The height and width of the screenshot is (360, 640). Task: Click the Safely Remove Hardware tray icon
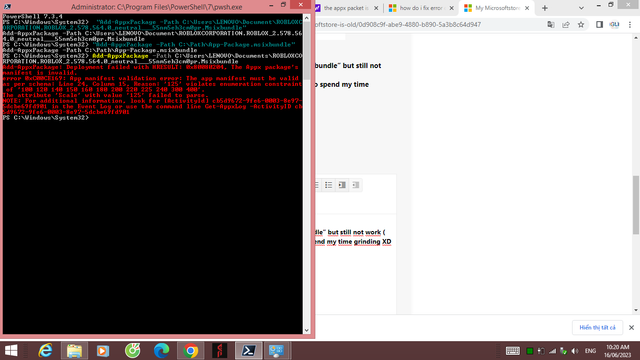pyautogui.click(x=564, y=351)
